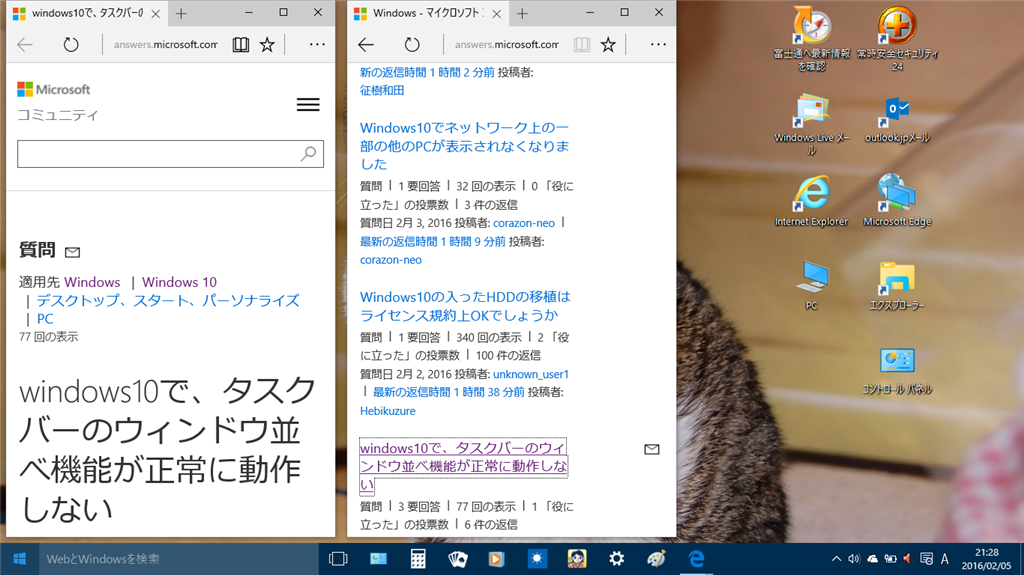The height and width of the screenshot is (575, 1024).
Task: Go back in right Edge window
Action: [x=366, y=44]
